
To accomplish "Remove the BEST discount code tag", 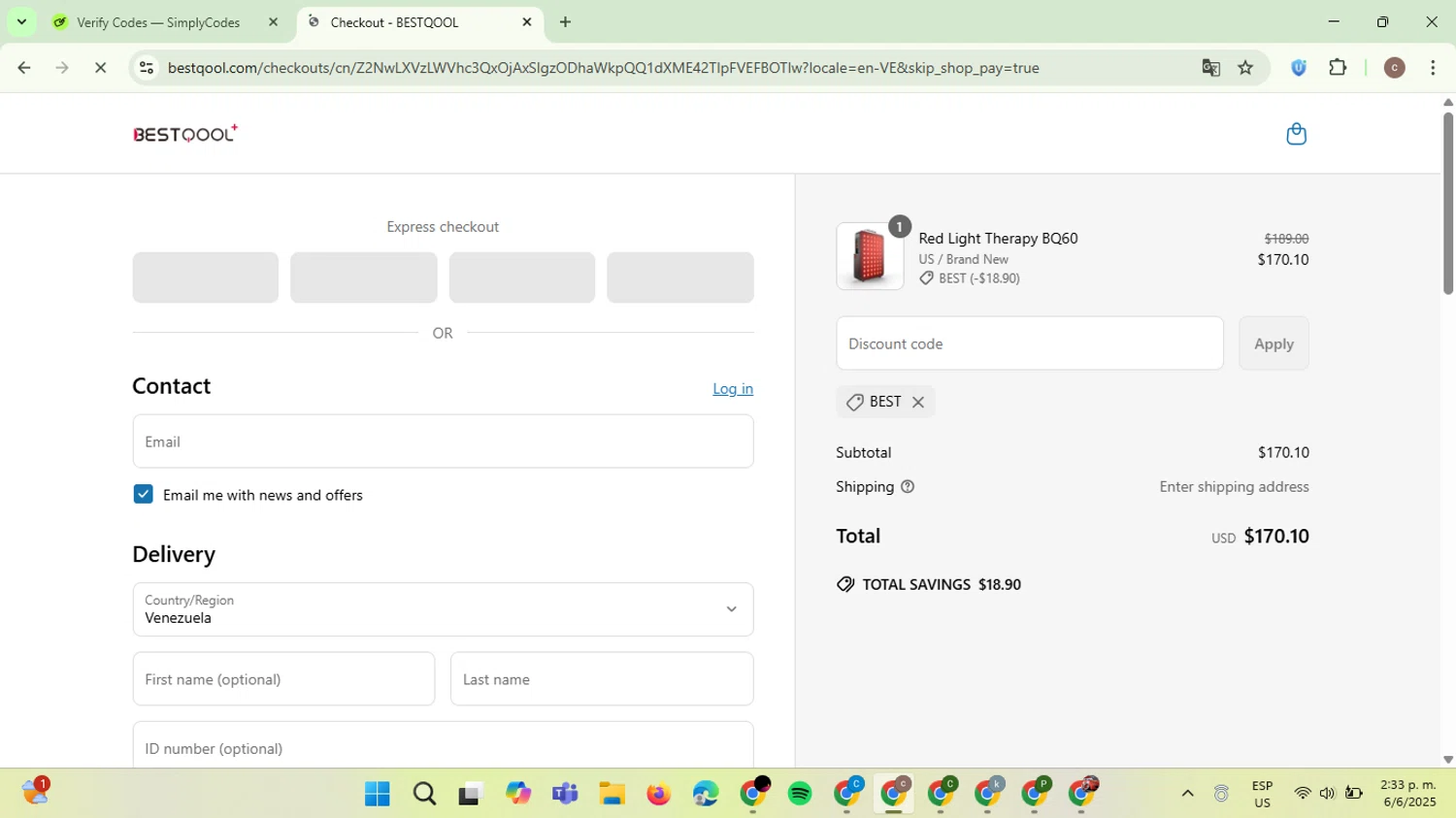I will (x=917, y=402).
